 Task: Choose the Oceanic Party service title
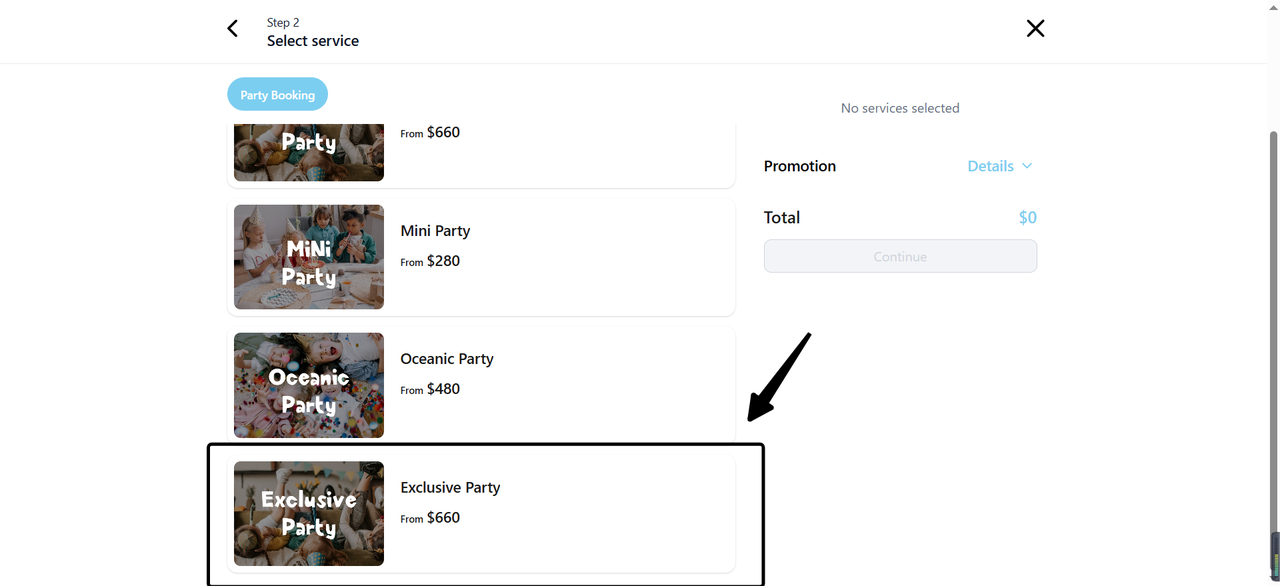447,359
